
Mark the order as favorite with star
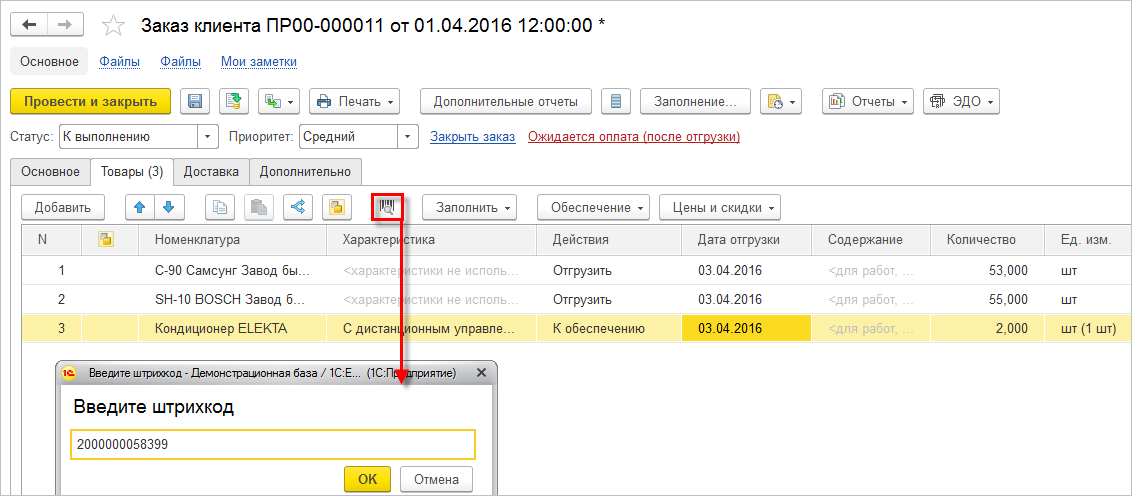pos(115,26)
